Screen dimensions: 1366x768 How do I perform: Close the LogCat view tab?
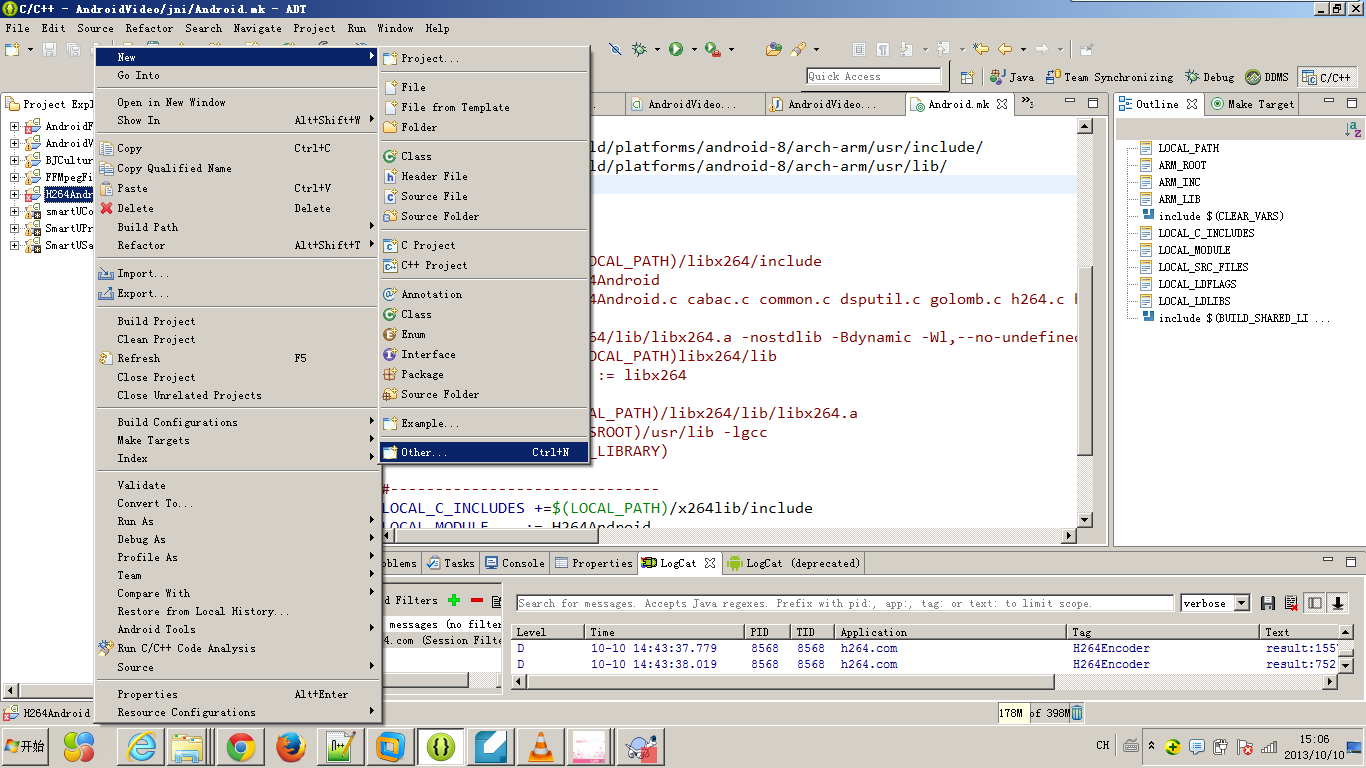(710, 563)
